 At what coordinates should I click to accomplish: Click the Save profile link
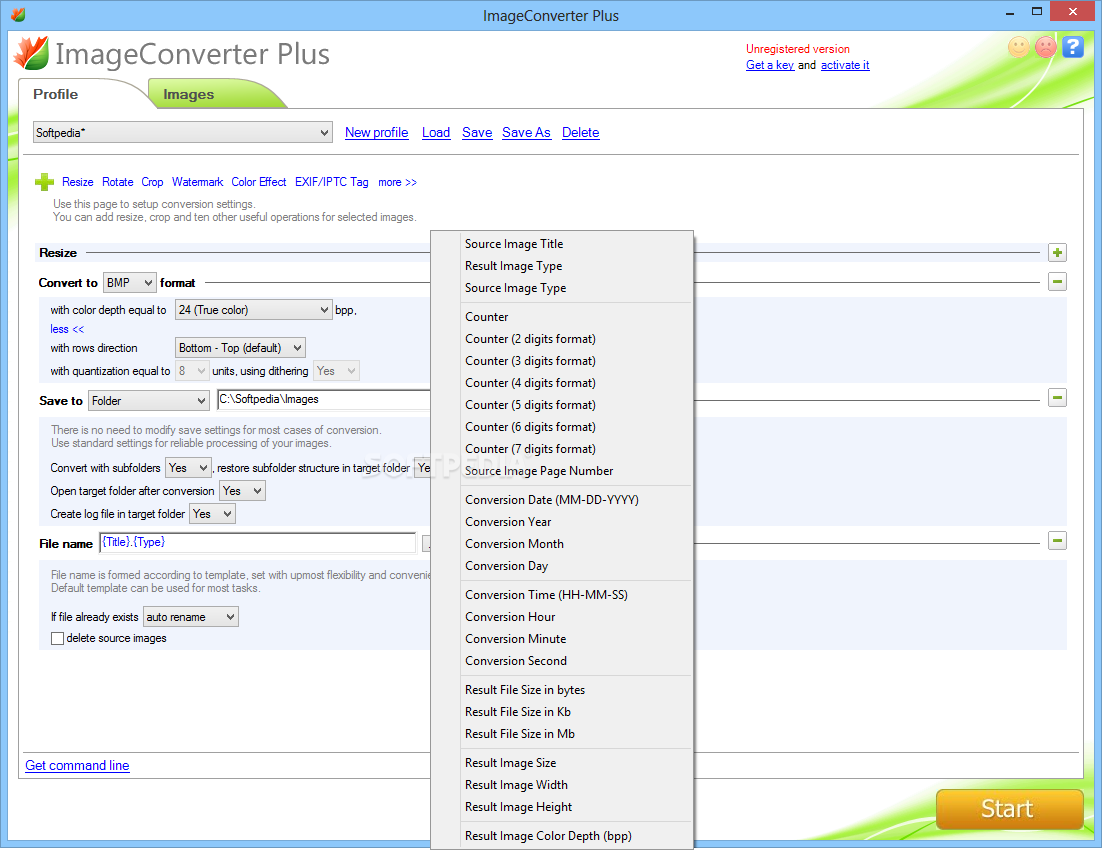pyautogui.click(x=477, y=132)
